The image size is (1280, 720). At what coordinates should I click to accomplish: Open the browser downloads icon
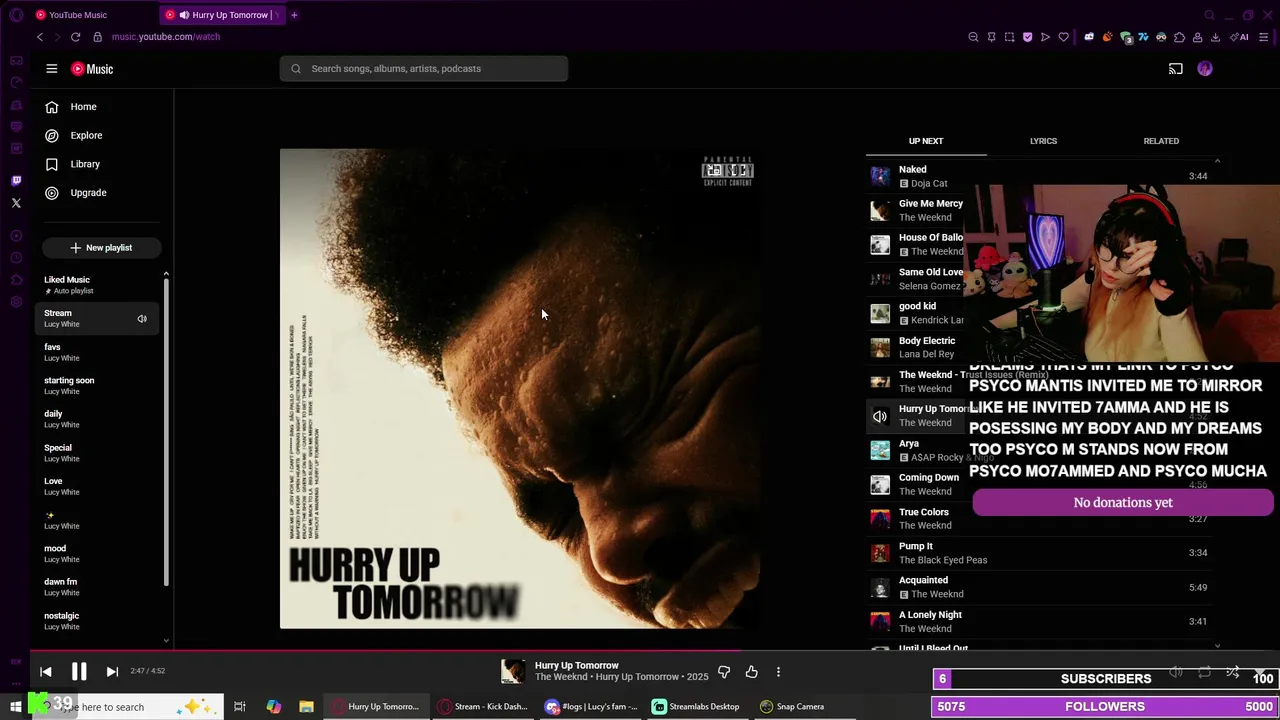tap(1215, 37)
